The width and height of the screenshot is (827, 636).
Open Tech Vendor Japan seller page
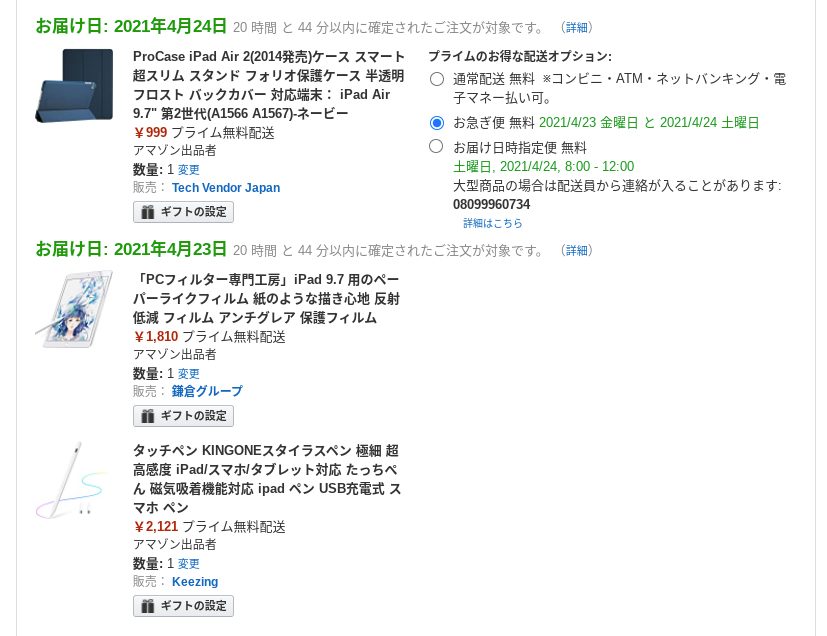(x=226, y=188)
